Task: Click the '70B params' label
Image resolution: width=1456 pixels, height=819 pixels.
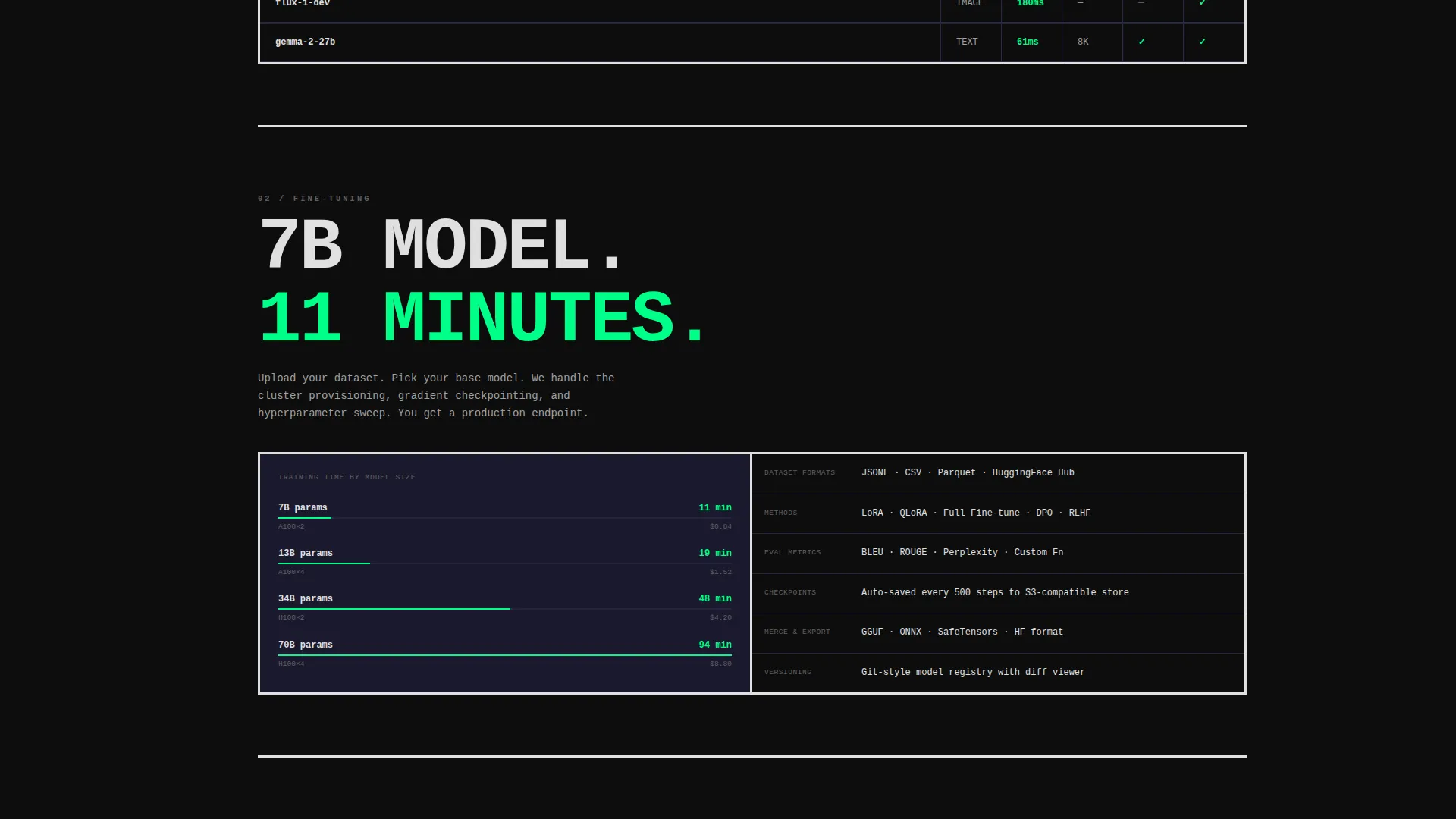Action: 306,645
